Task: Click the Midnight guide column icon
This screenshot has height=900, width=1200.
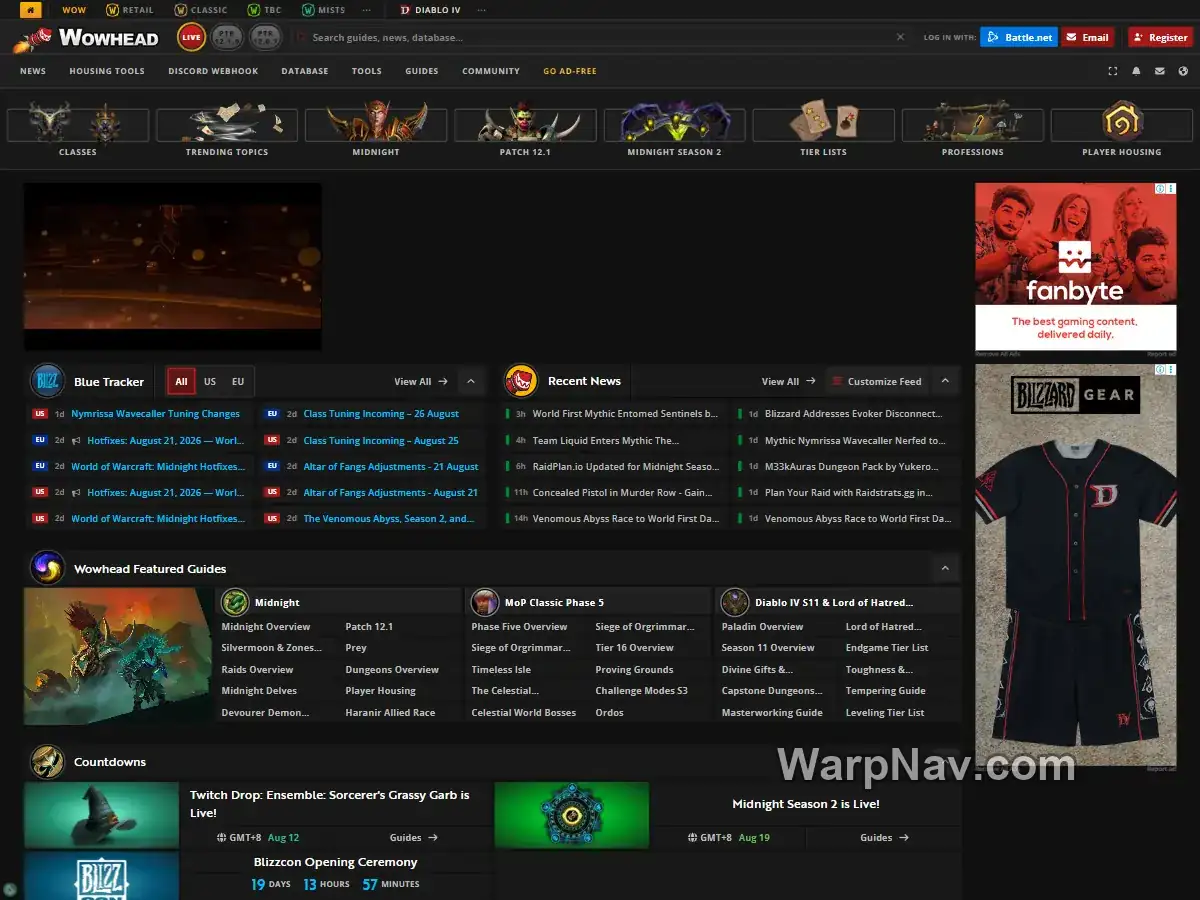Action: (x=235, y=602)
